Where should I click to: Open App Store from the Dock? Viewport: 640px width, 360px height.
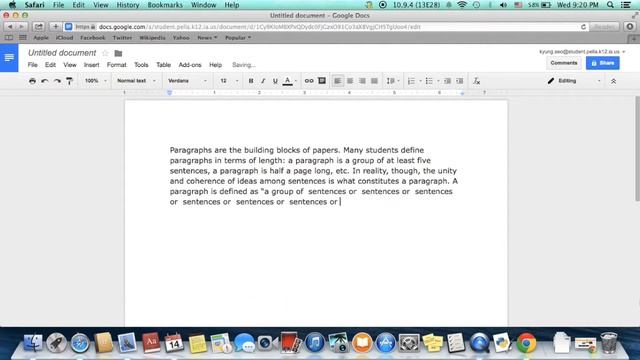385,343
